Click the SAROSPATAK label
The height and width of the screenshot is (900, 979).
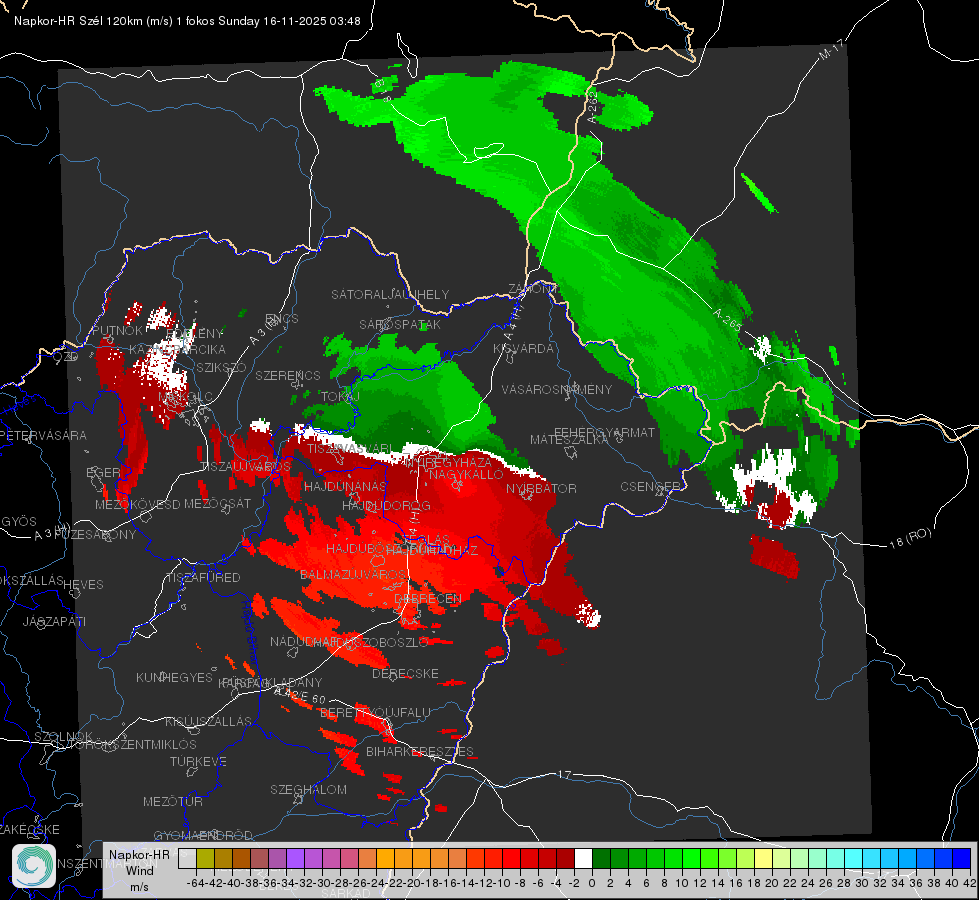coord(400,325)
